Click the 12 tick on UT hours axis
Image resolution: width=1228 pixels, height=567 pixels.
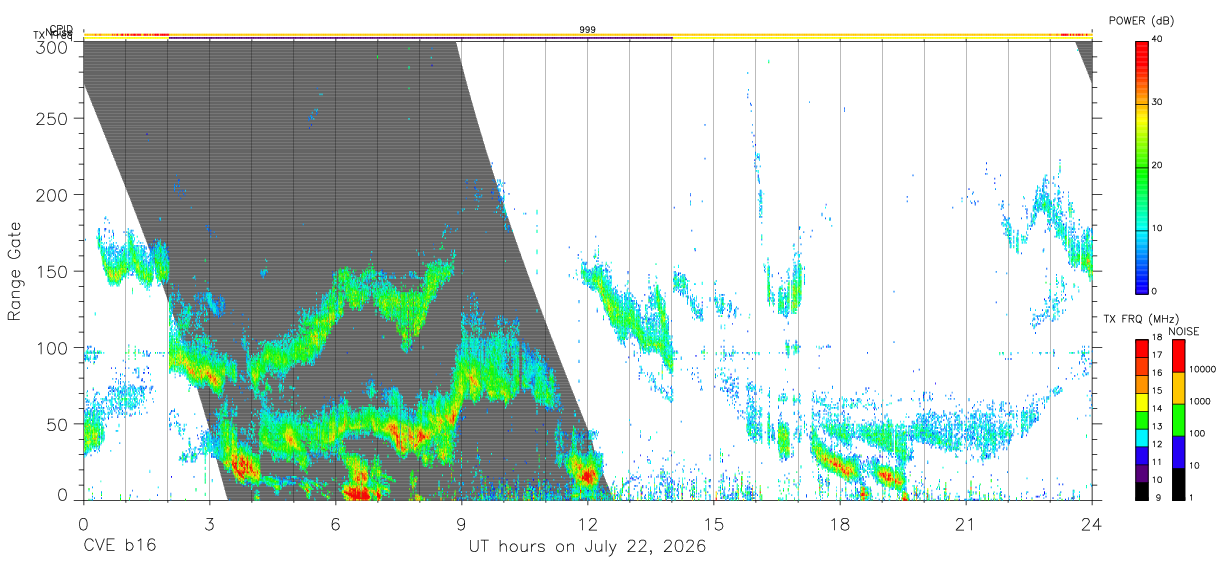tap(588, 523)
